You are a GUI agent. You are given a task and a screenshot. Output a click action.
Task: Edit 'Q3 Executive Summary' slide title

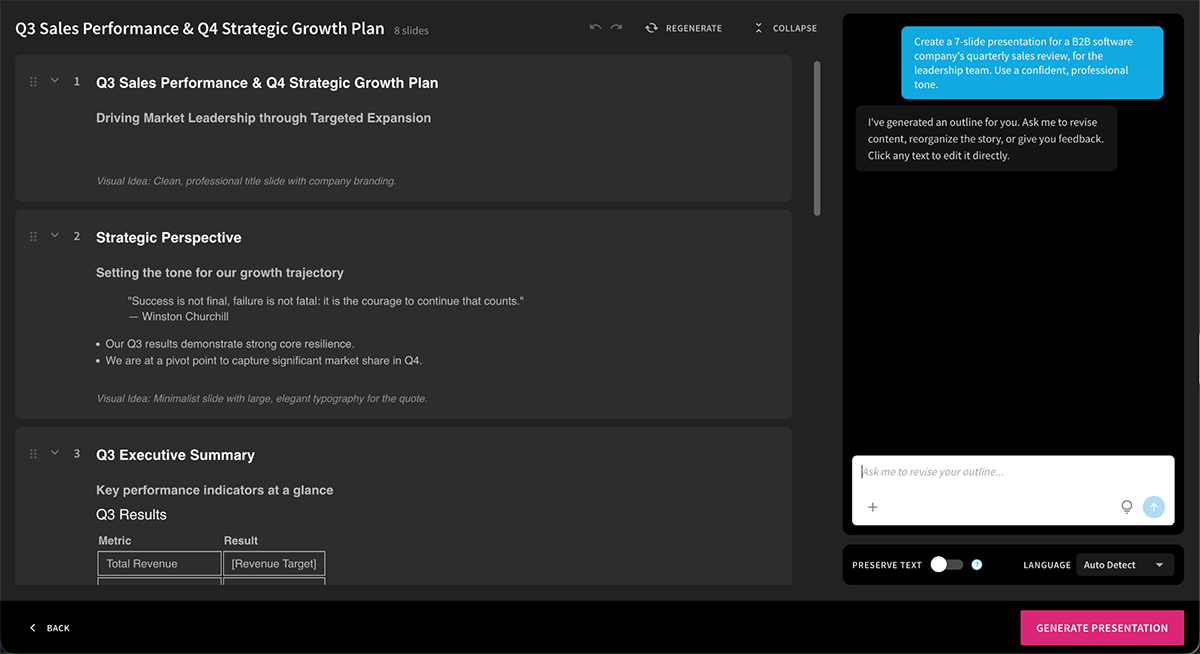[x=175, y=455]
